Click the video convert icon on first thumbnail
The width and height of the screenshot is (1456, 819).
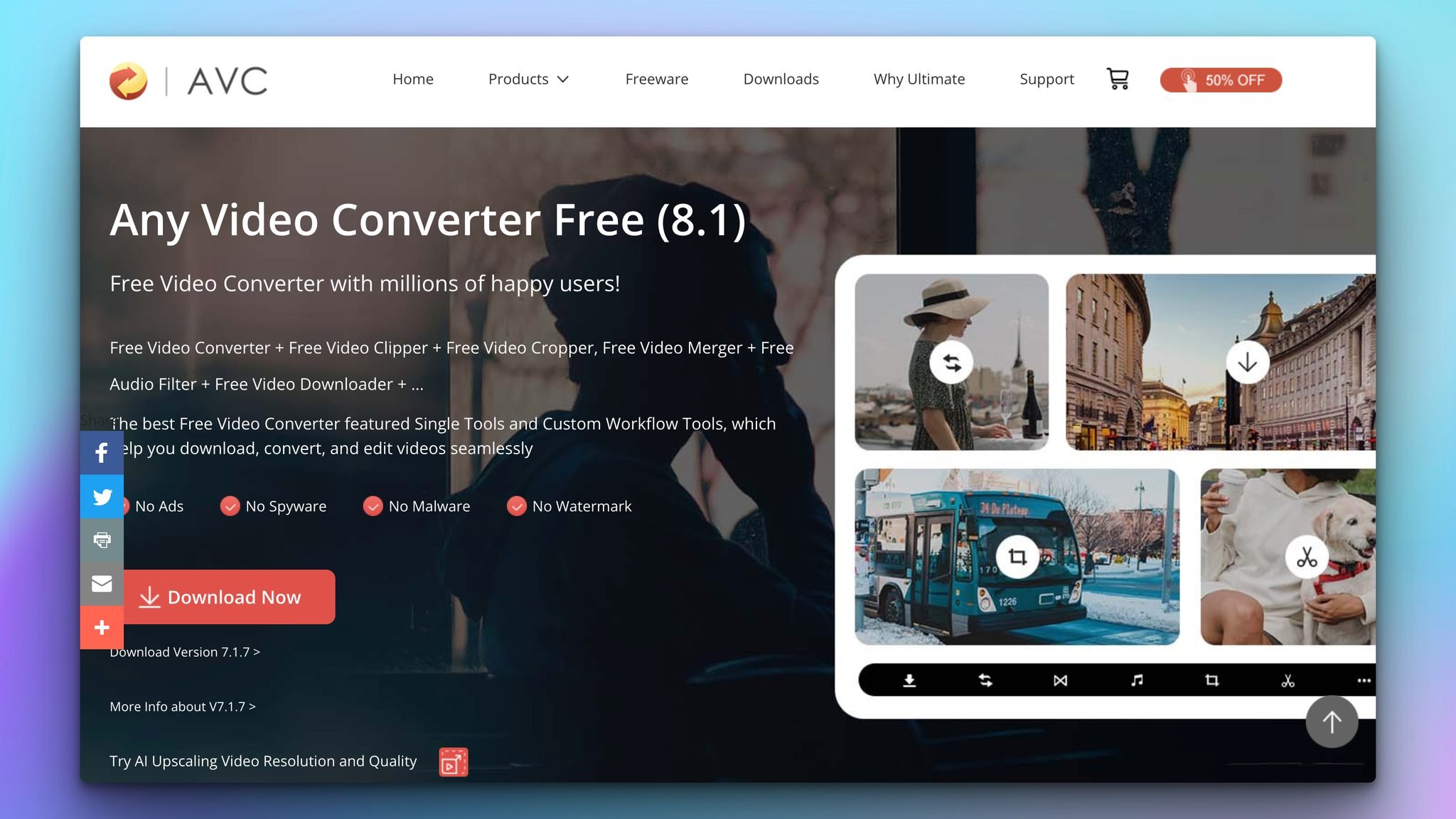(950, 362)
